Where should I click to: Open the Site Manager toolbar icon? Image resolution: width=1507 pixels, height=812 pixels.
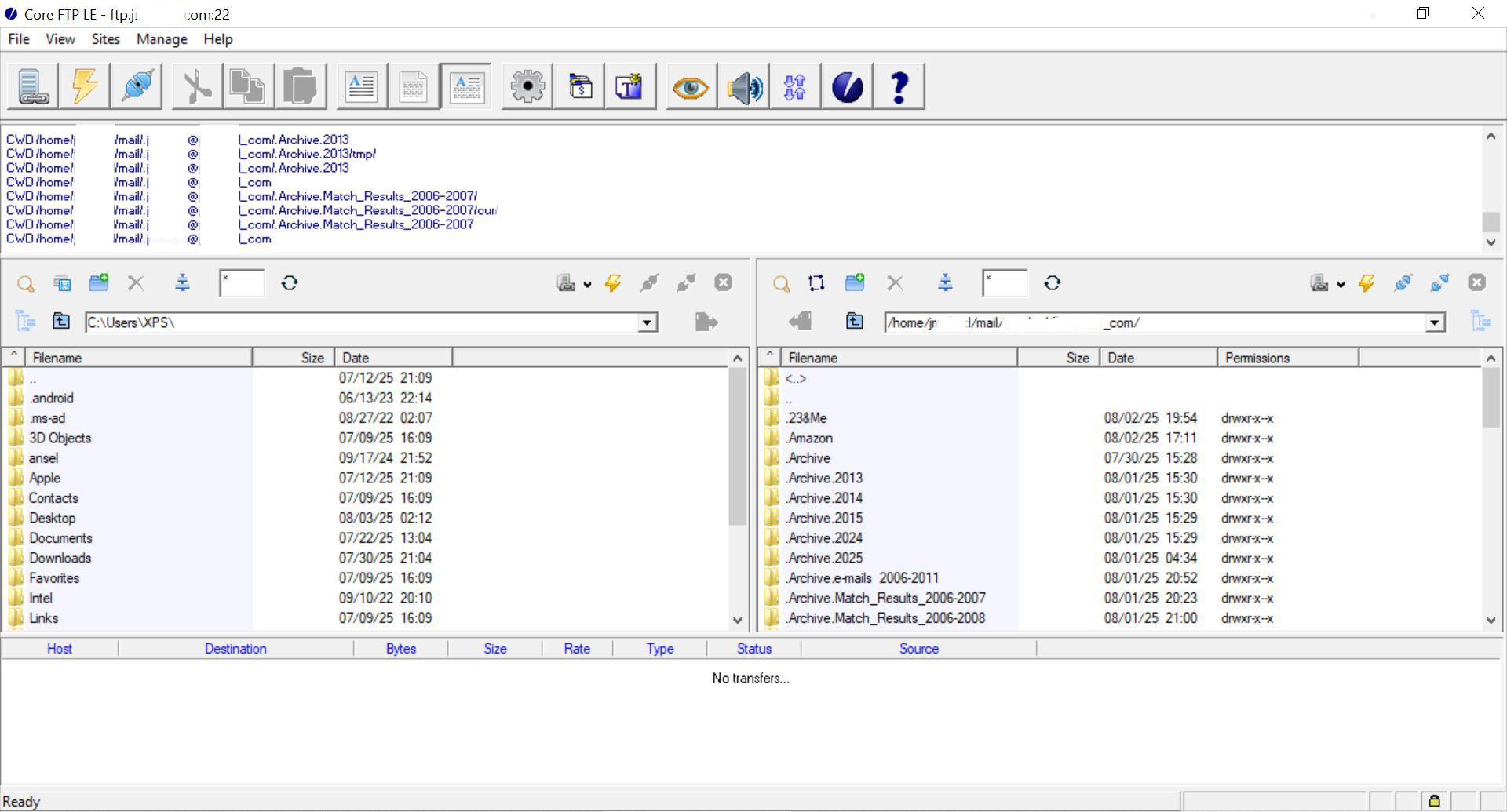point(33,86)
